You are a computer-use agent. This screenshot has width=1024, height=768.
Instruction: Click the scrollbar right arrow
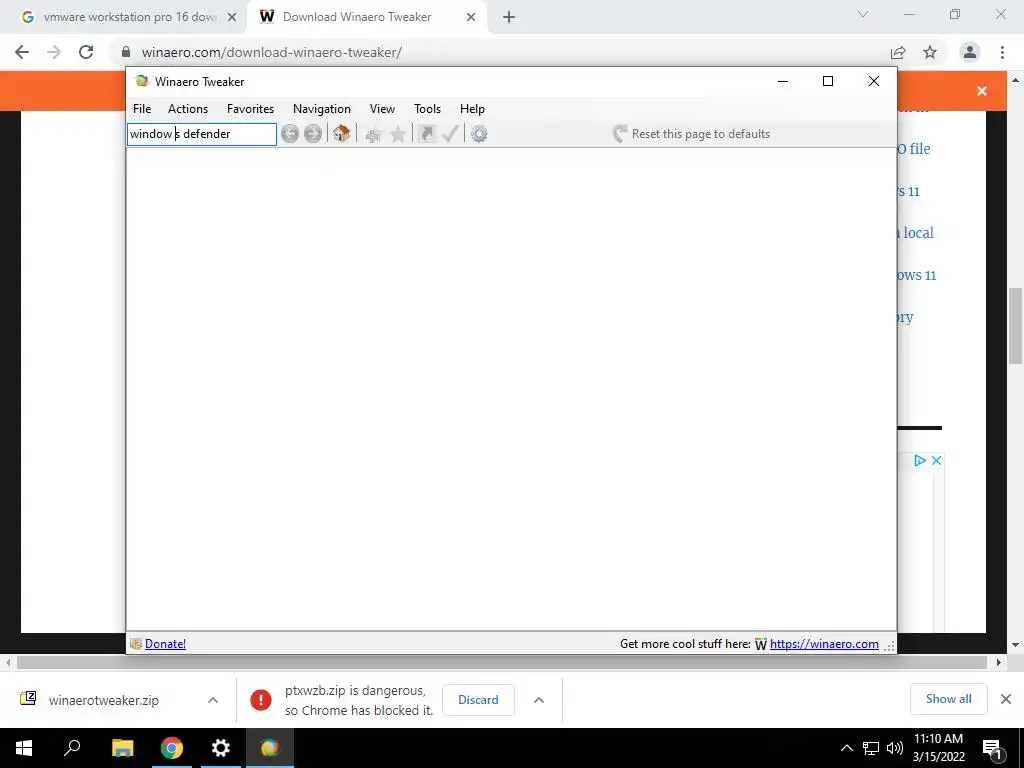tap(999, 663)
